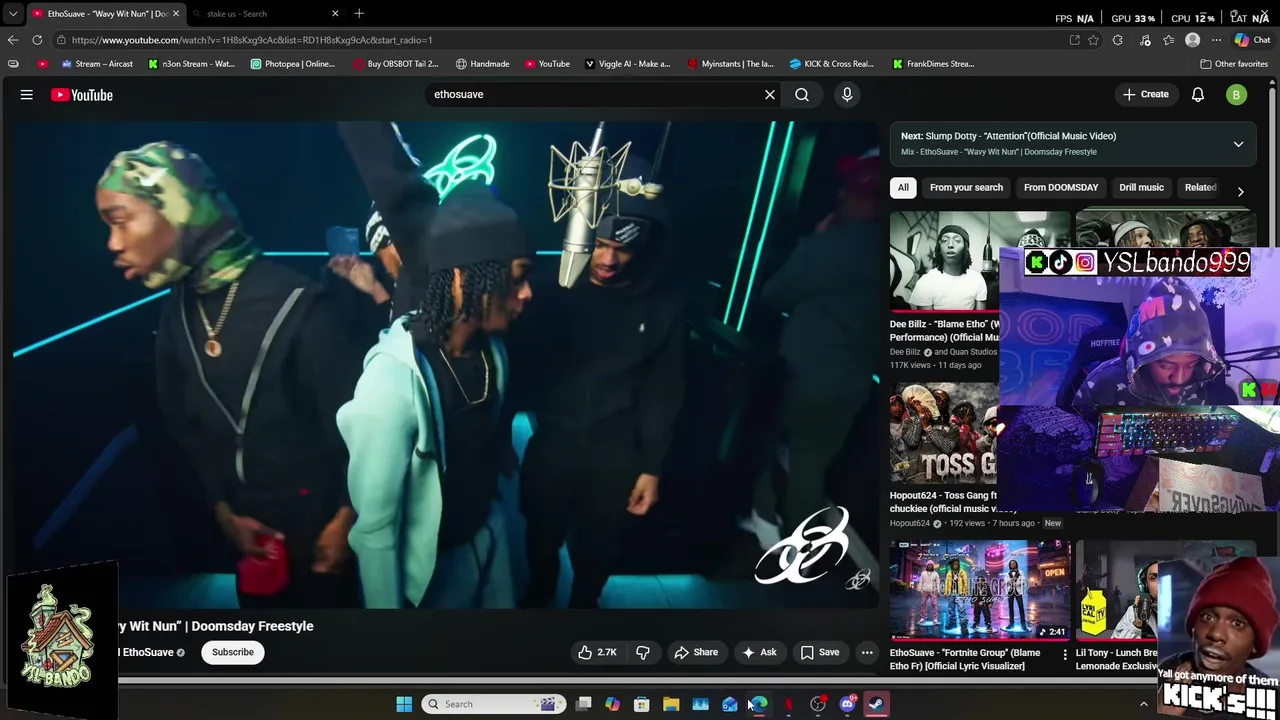Start voice search with microphone
The image size is (1280, 720).
(847, 95)
